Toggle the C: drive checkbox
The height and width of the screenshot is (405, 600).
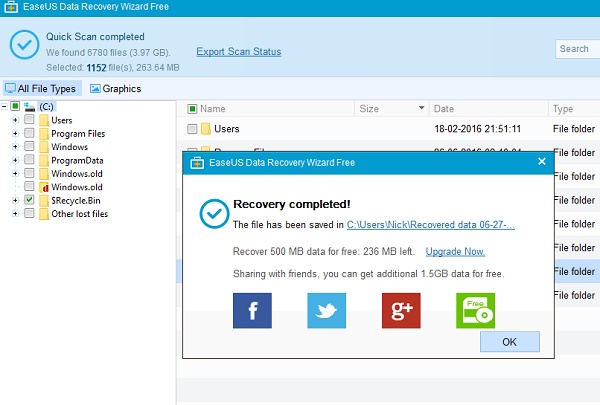(x=15, y=106)
